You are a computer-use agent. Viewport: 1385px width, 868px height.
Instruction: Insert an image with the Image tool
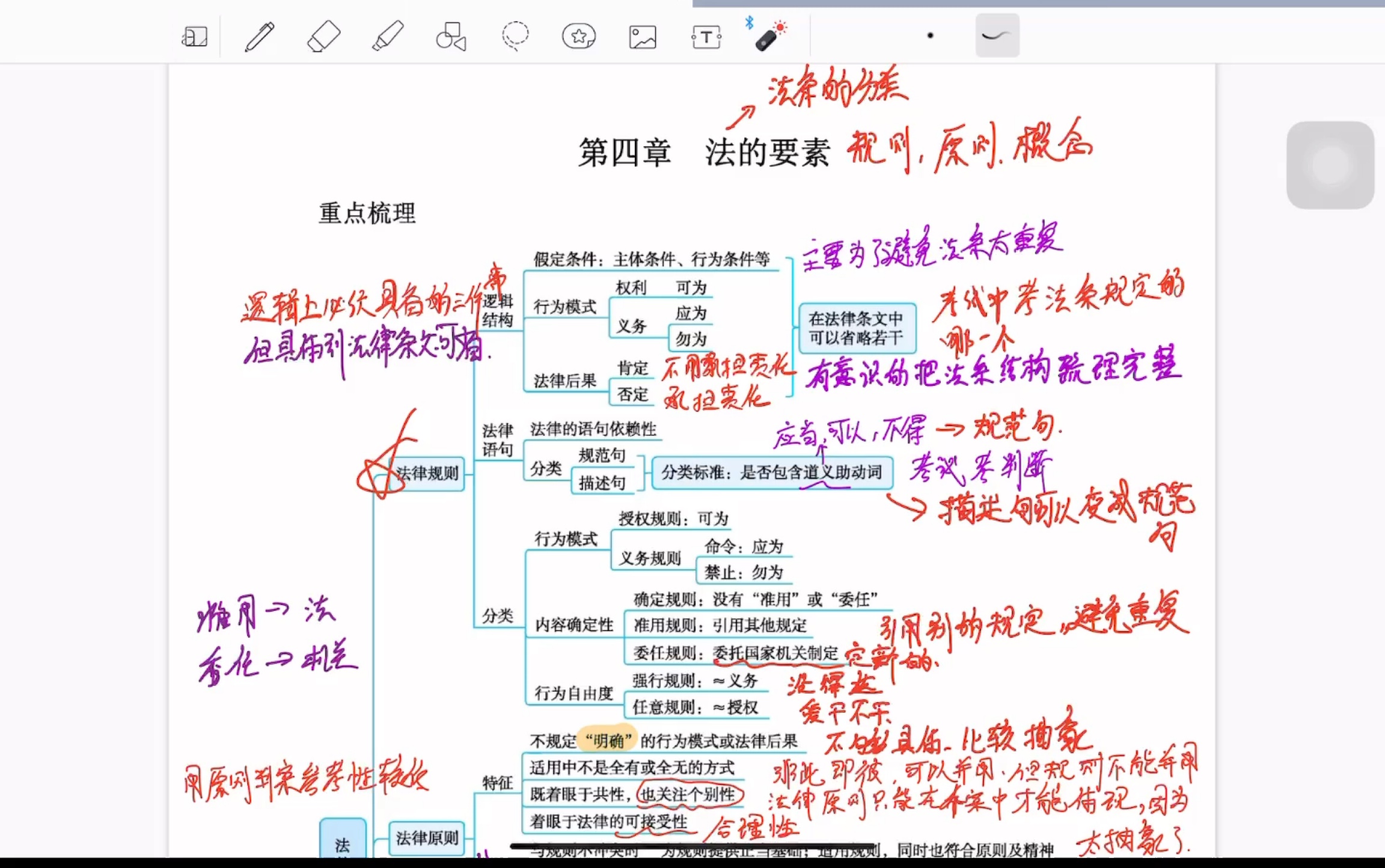pos(643,37)
